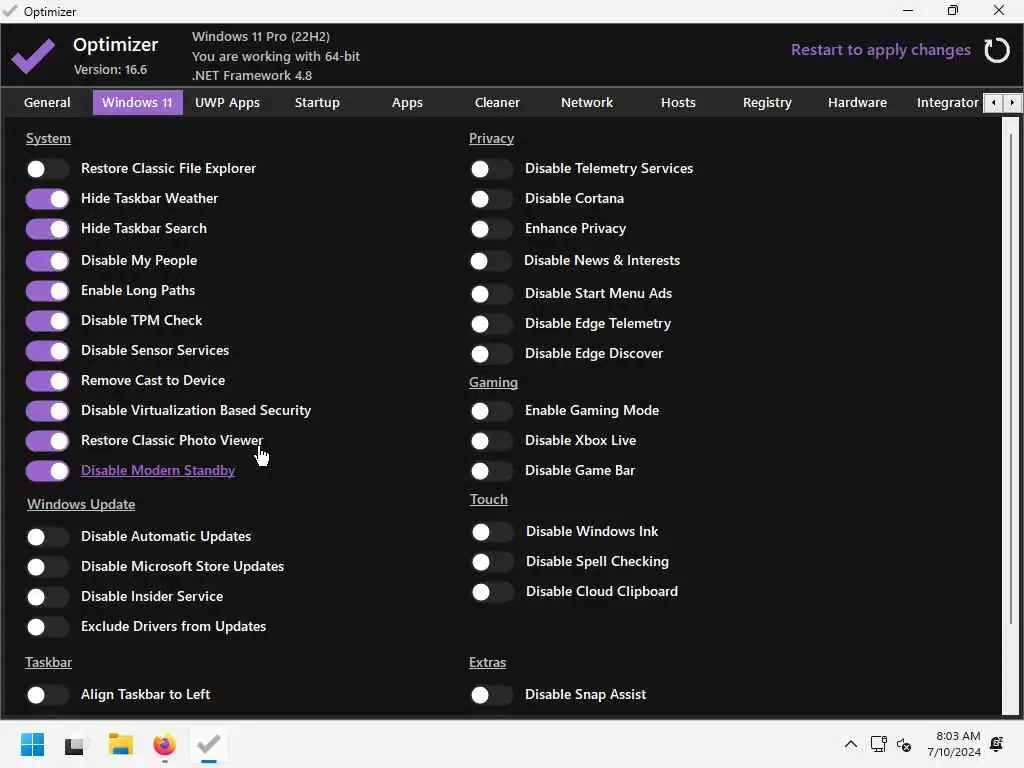
Task: Toggle Disable Windows Ink
Action: 492,533
